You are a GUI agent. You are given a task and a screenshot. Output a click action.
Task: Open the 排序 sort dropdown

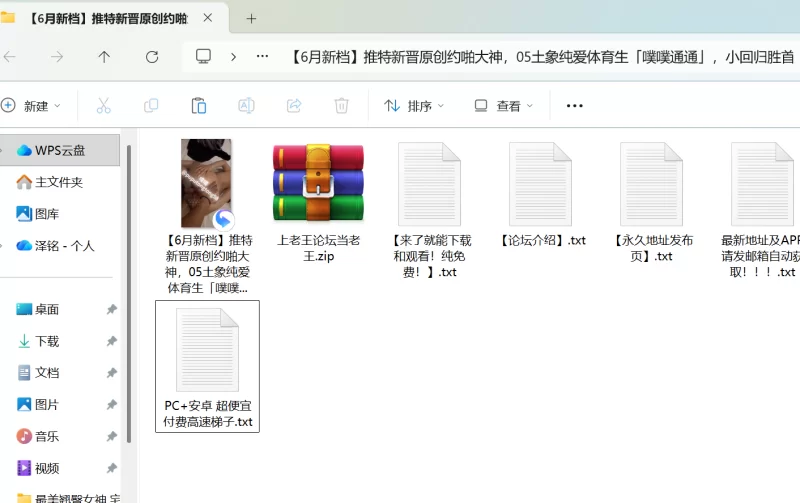tap(414, 105)
